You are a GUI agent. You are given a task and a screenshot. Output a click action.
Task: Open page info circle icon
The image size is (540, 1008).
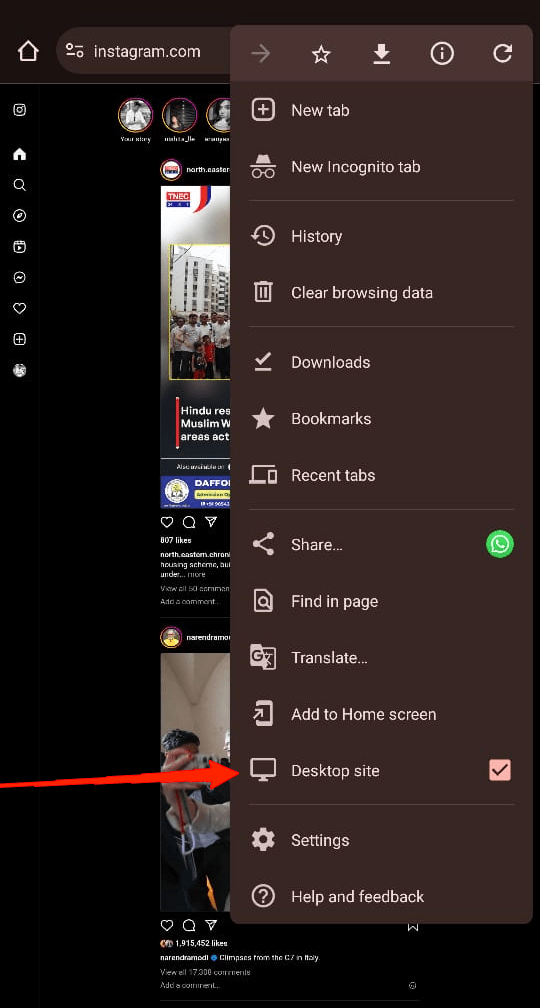442,55
